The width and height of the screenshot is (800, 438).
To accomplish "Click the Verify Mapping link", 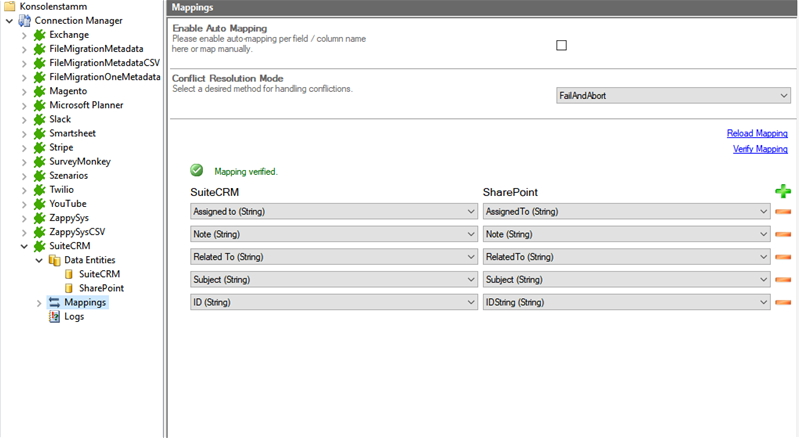I will coord(760,149).
